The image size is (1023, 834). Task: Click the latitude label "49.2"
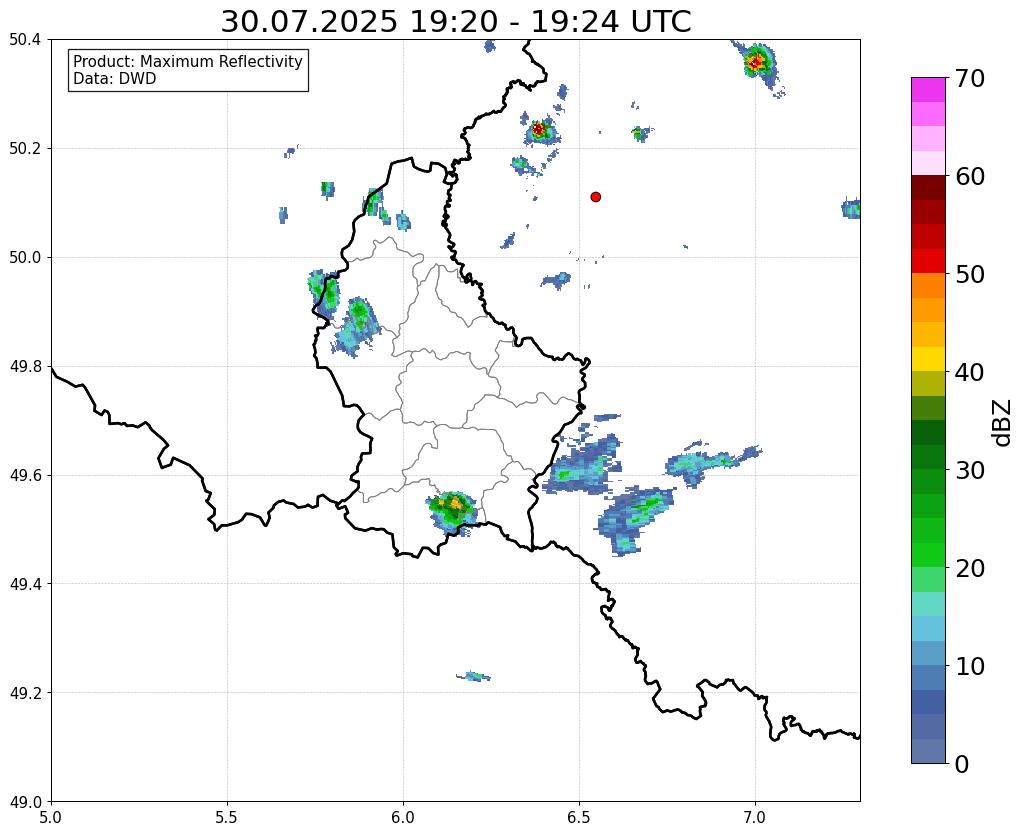[25, 692]
